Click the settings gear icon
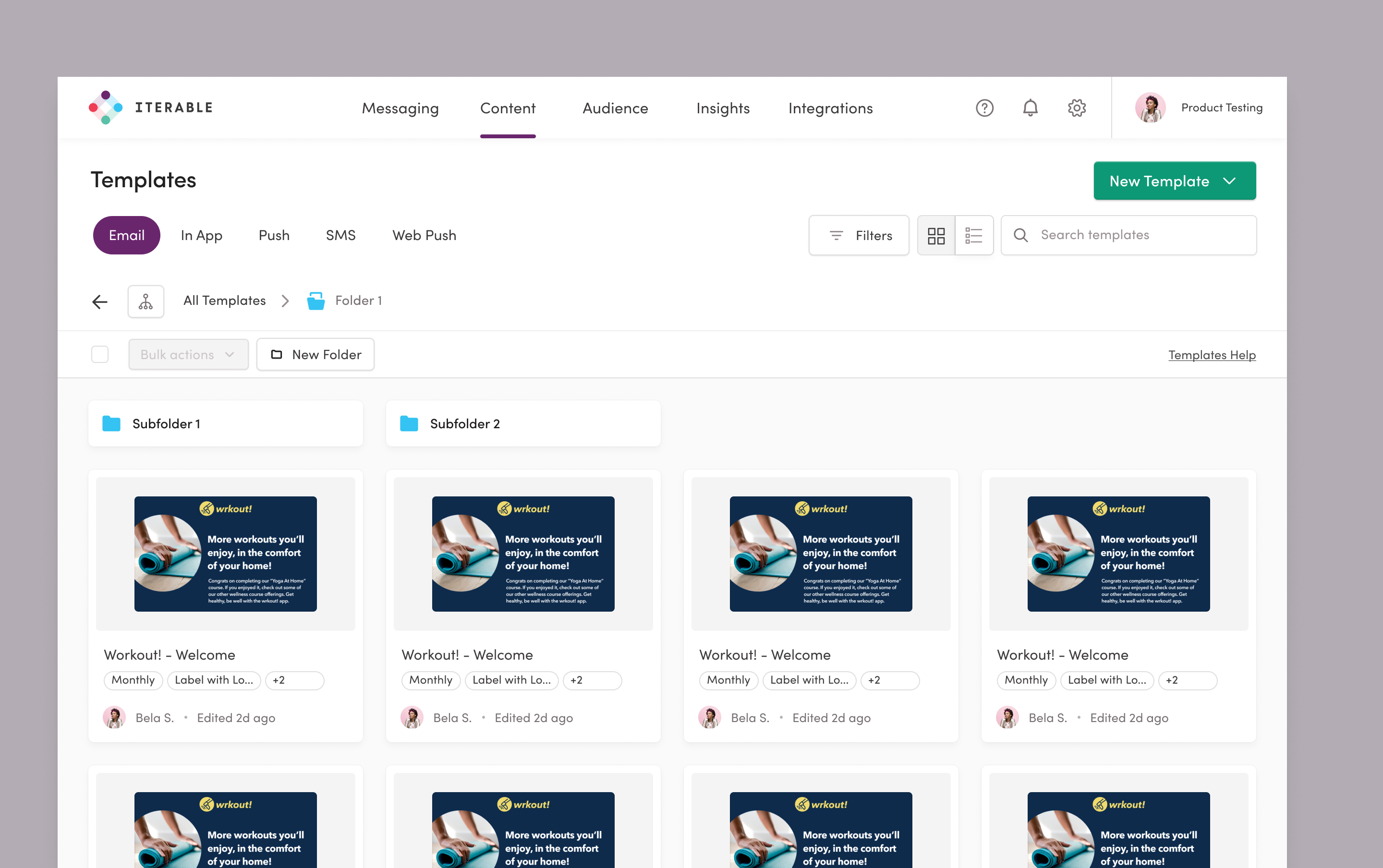Viewport: 1383px width, 868px height. pyautogui.click(x=1077, y=107)
